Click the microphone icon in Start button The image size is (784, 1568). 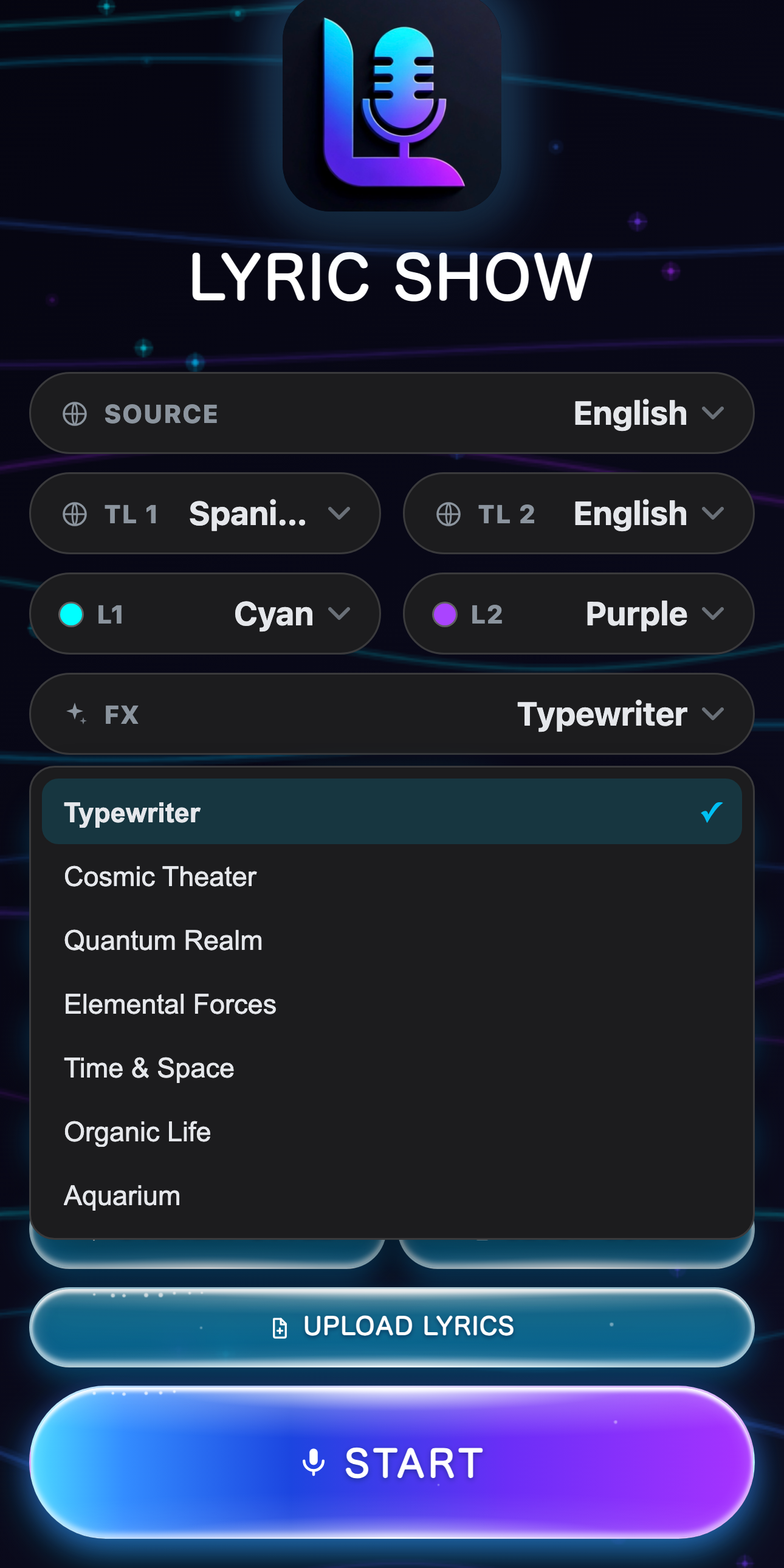click(x=314, y=1462)
